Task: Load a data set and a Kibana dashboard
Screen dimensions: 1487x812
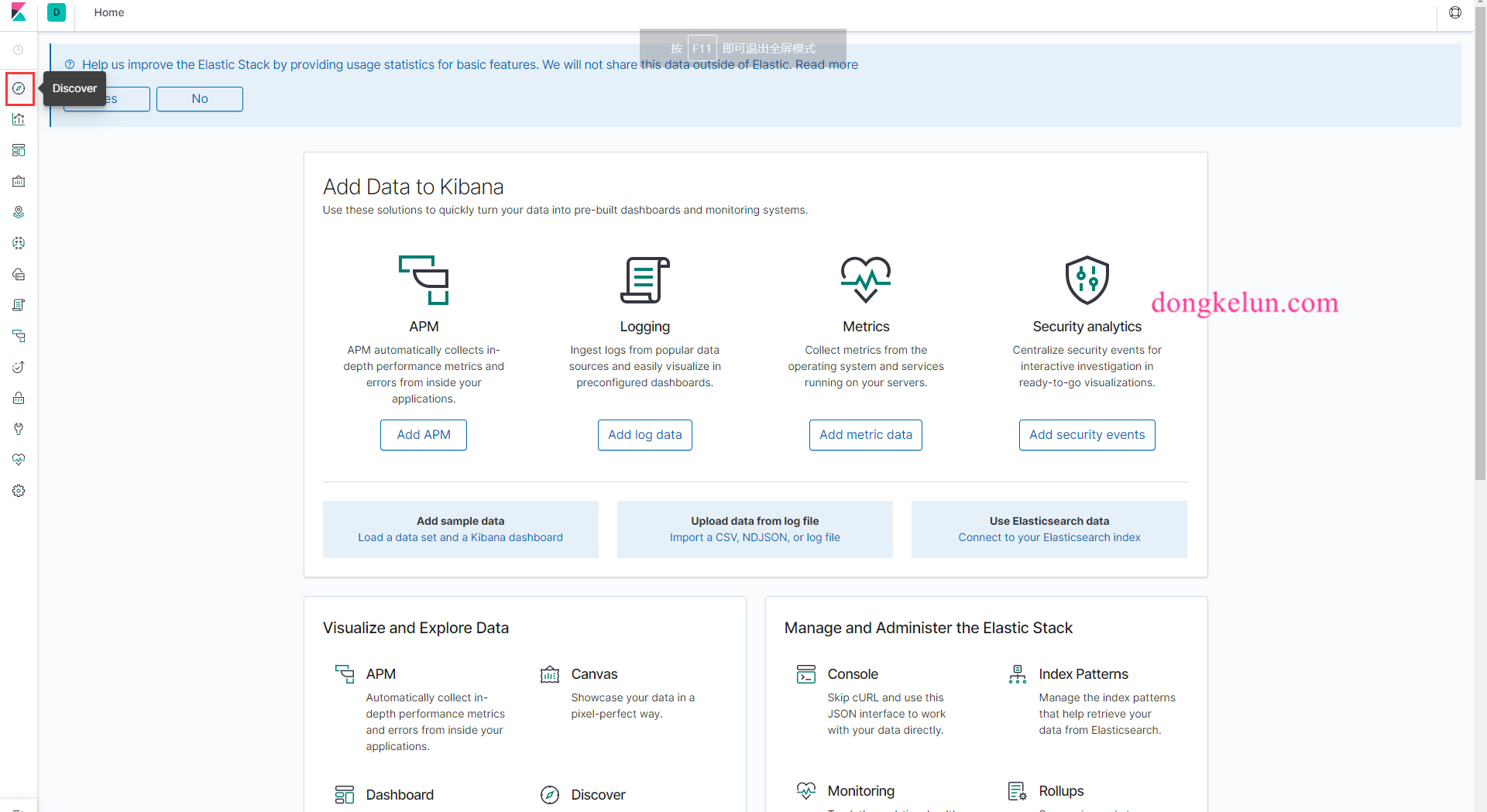Action: pyautogui.click(x=461, y=537)
